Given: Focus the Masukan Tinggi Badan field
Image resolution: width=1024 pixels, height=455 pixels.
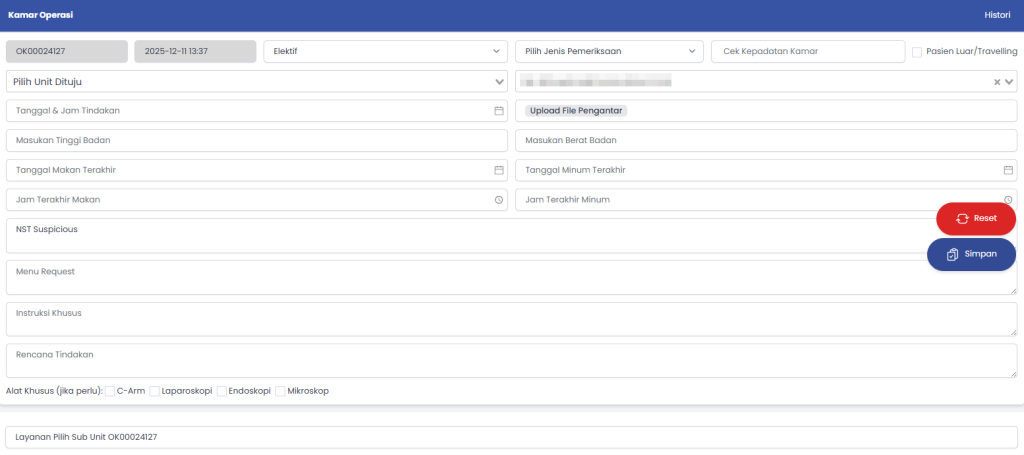Looking at the screenshot, I should coord(257,141).
